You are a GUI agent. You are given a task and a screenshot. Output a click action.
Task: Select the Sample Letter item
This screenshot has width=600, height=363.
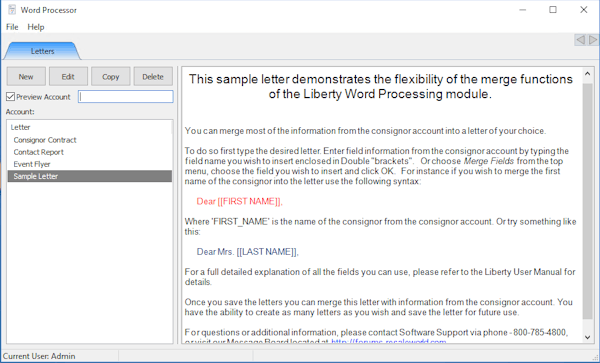pos(90,176)
